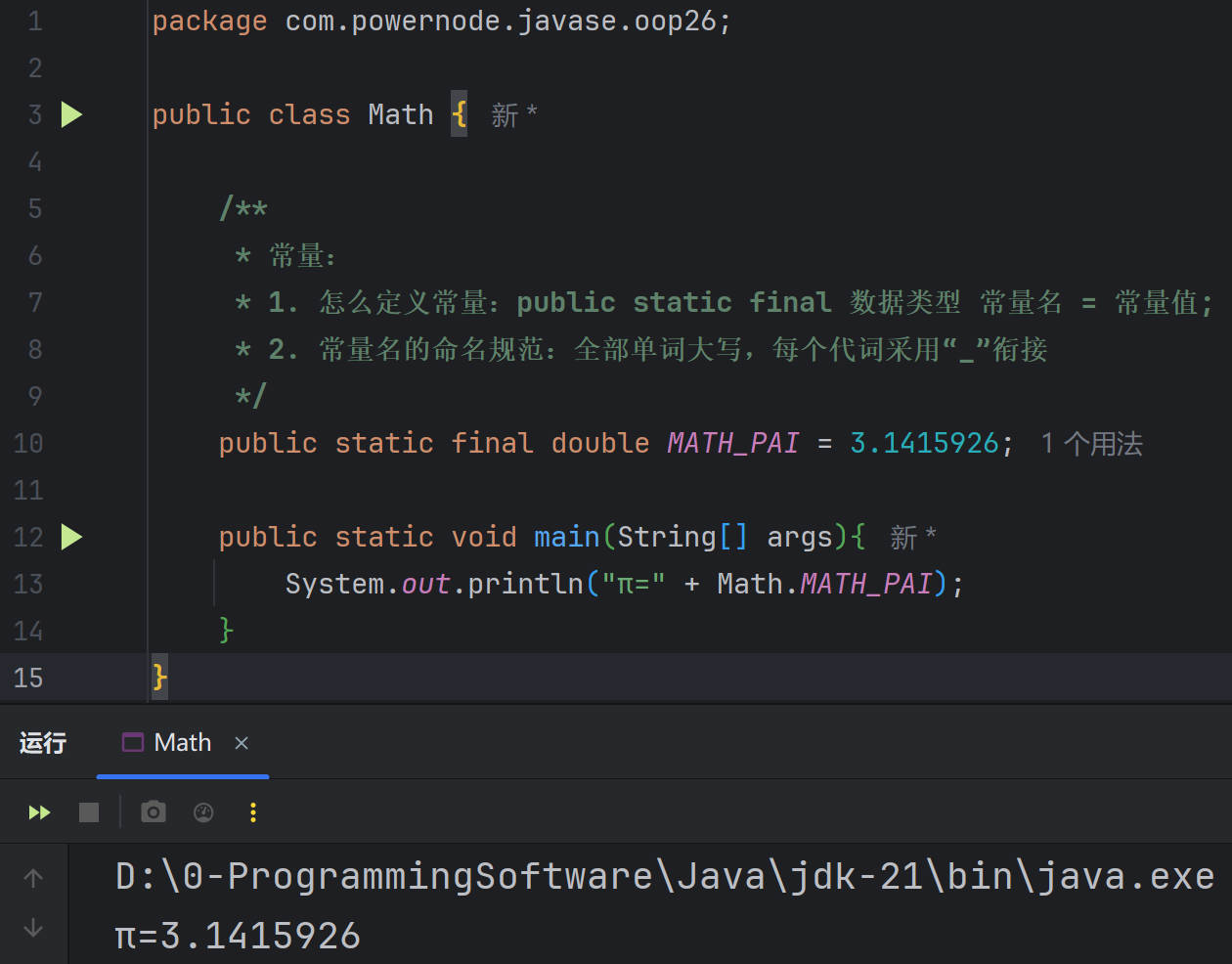
Task: Click the 运行 tool window title
Action: [x=43, y=743]
